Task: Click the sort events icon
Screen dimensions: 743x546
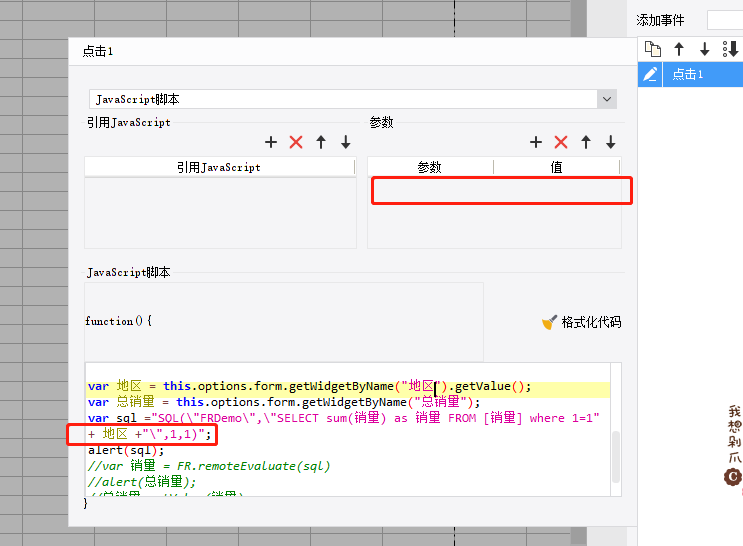Action: click(730, 49)
